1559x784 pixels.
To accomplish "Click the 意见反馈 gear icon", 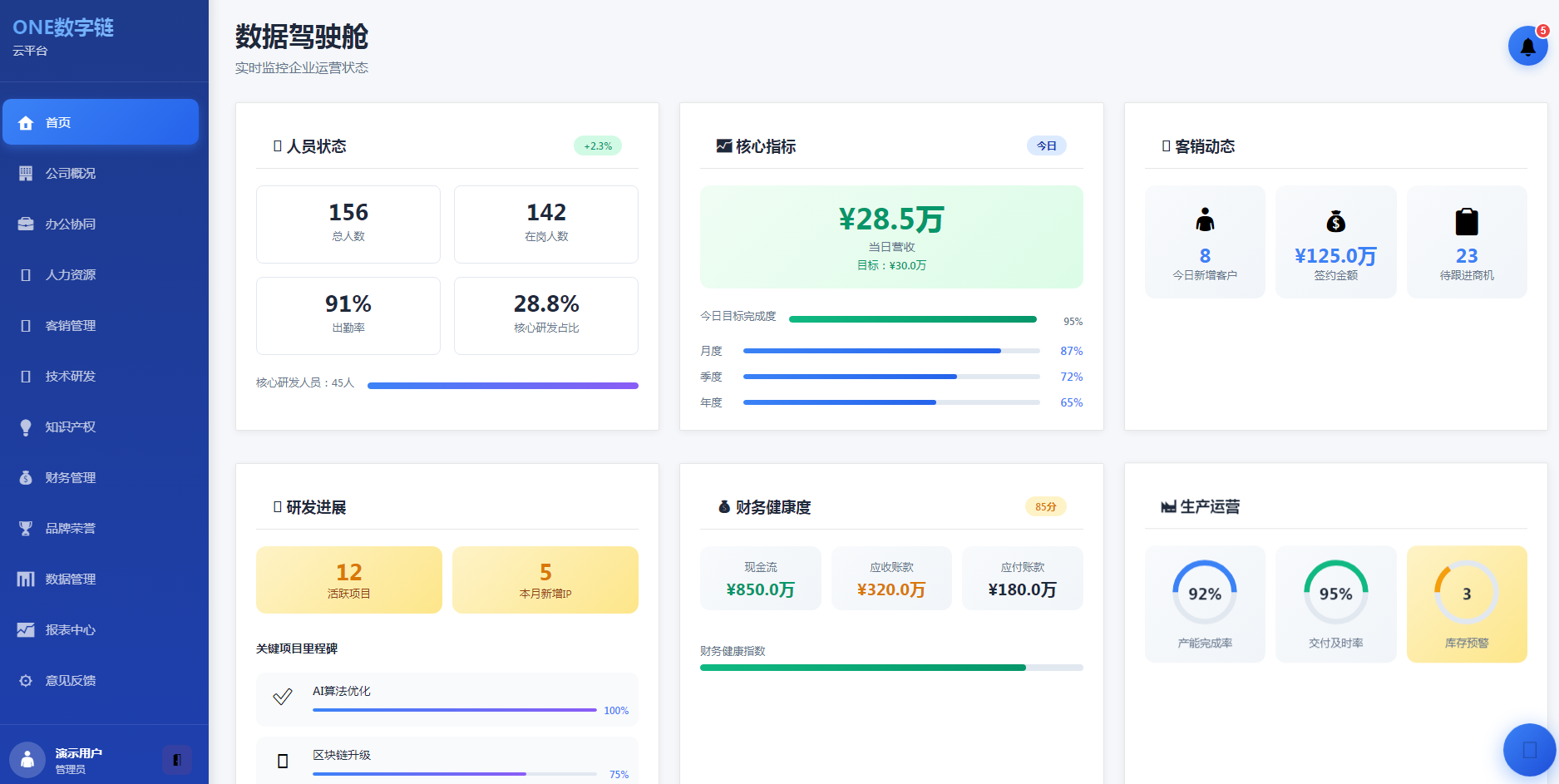I will 26,680.
